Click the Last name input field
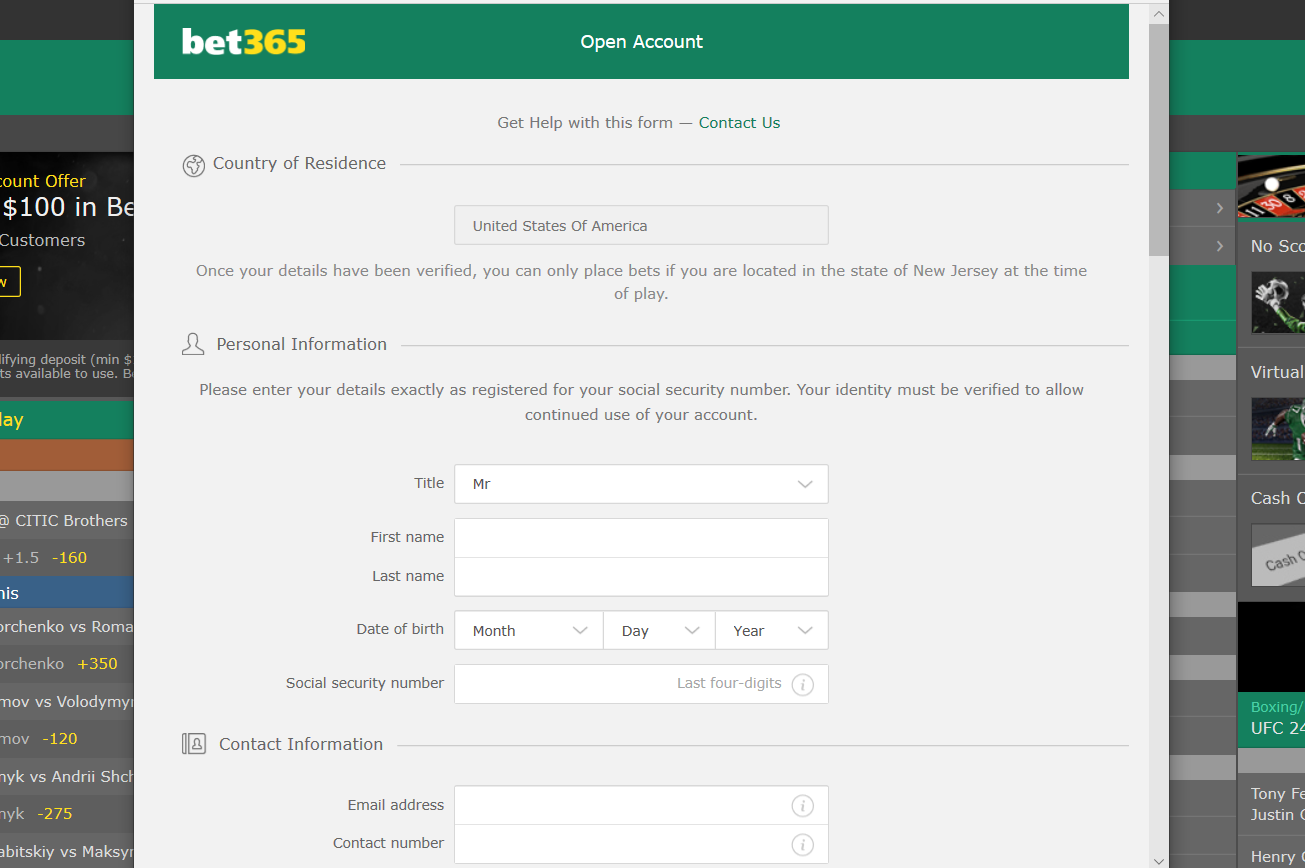1305x868 pixels. [641, 577]
